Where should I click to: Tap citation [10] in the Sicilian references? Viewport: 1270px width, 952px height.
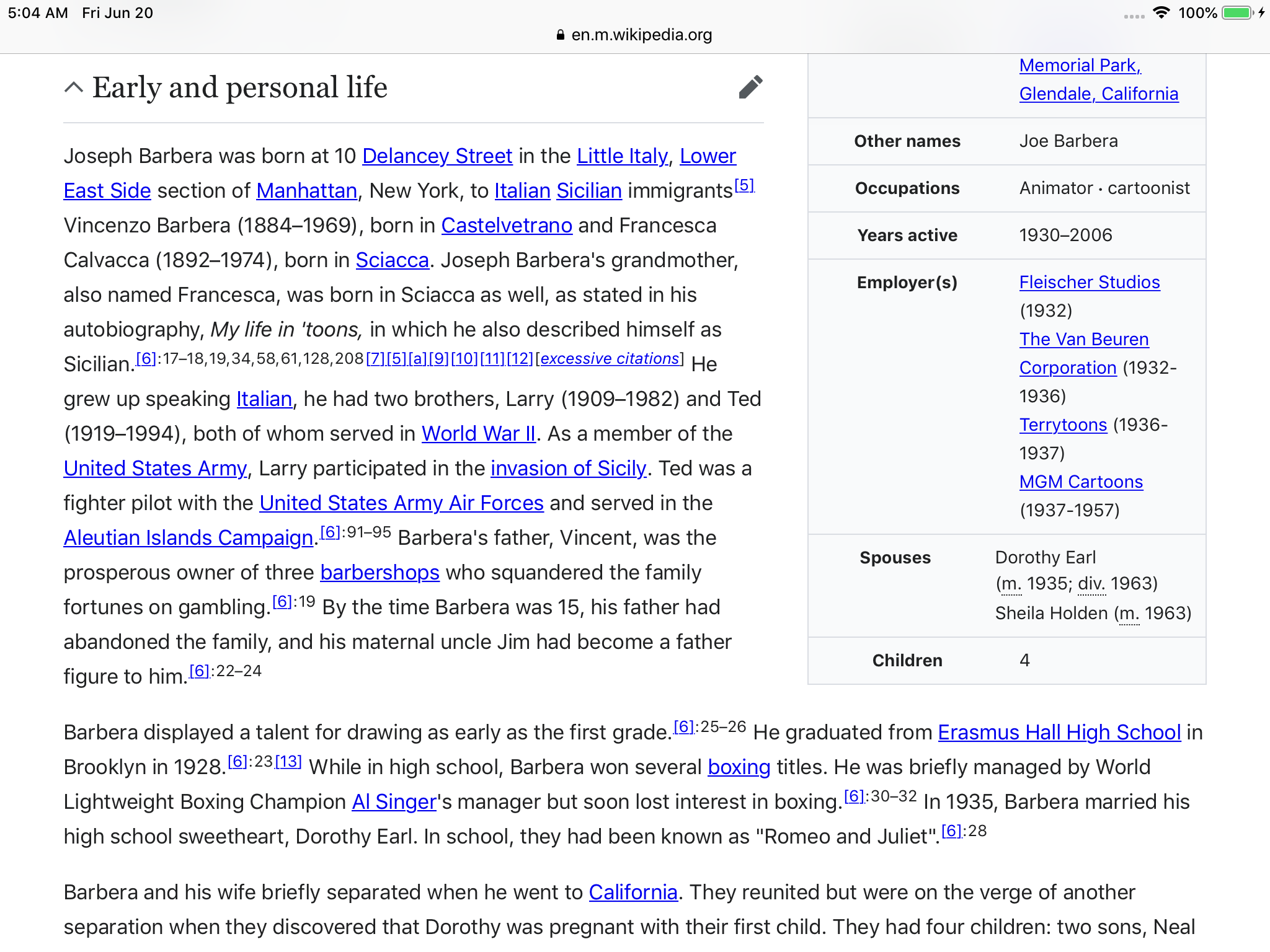click(464, 358)
